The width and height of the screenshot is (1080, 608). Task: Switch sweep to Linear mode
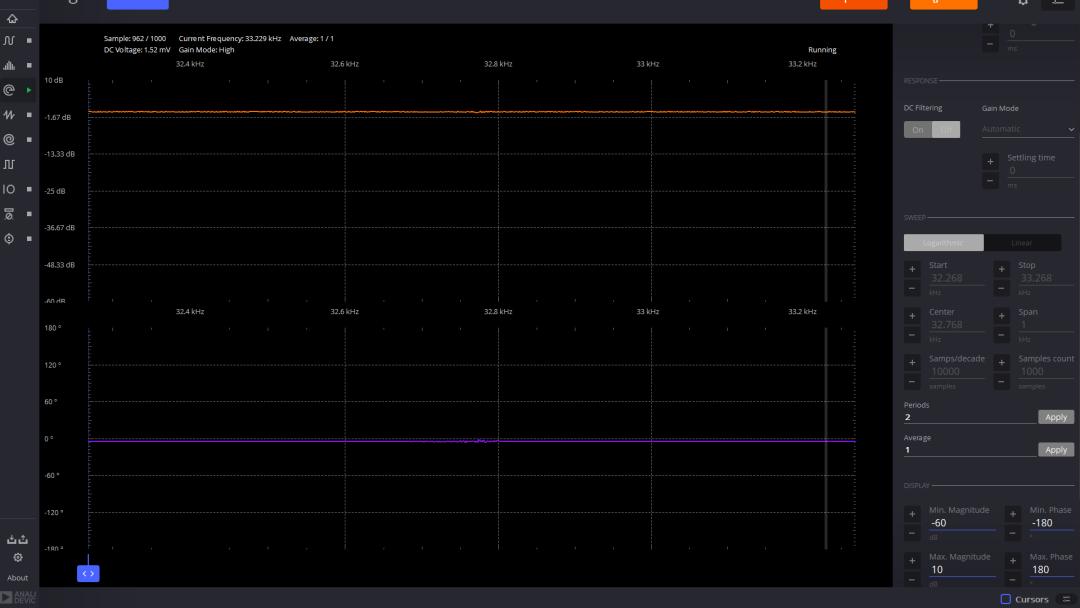1022,243
